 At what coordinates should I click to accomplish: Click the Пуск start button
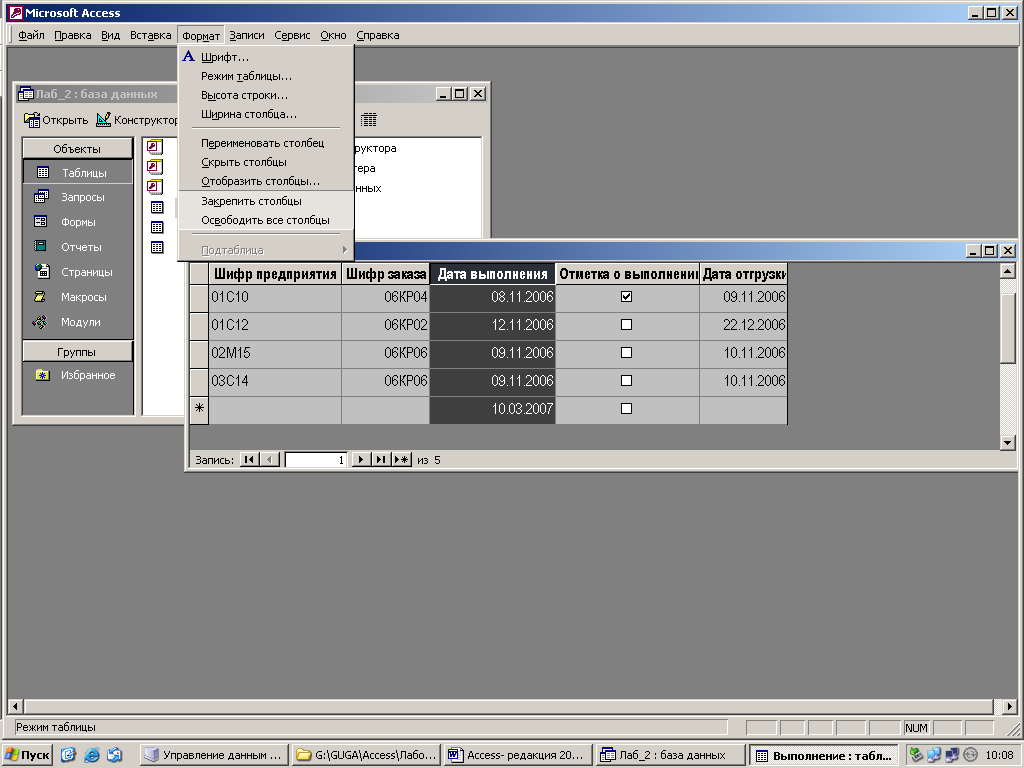[x=28, y=755]
